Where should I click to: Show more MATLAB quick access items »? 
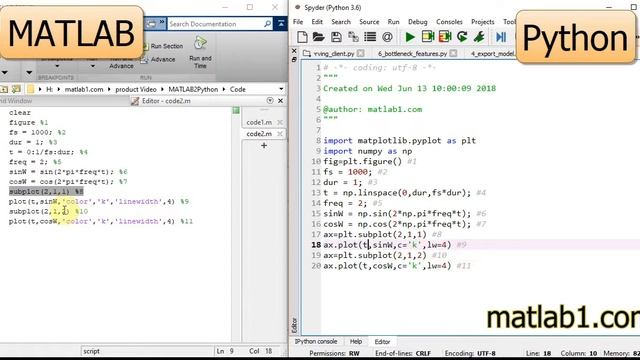click(162, 22)
